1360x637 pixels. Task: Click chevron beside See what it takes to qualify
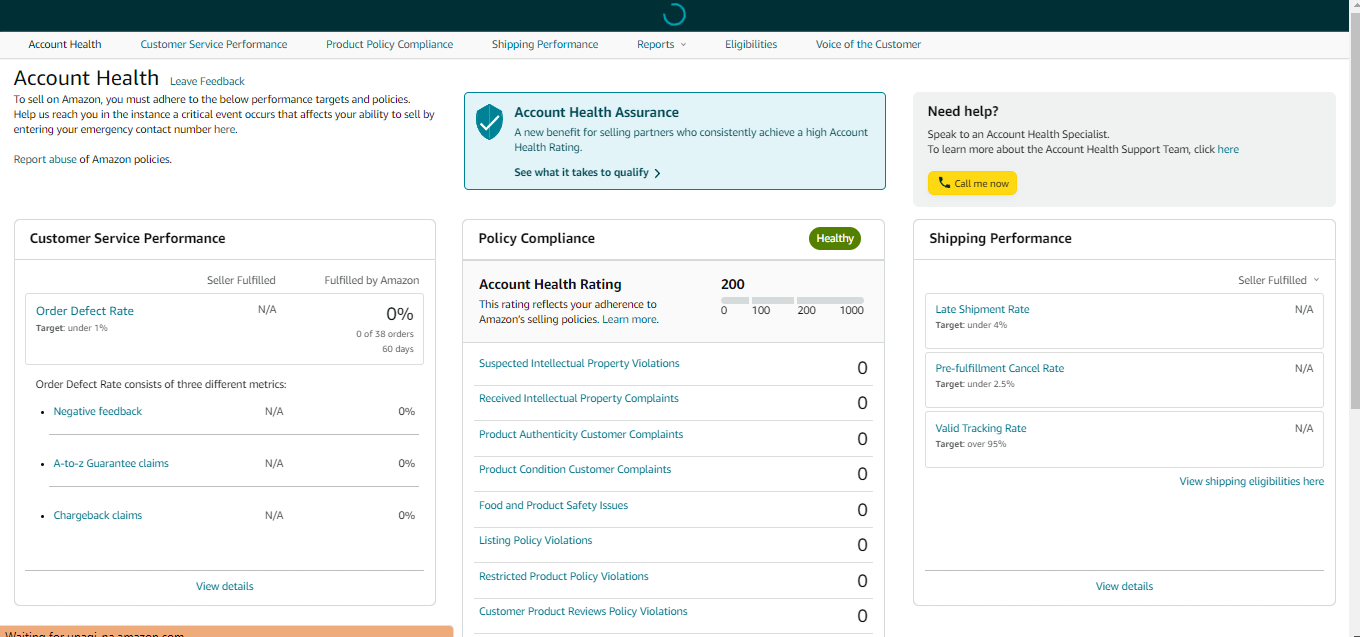(657, 173)
